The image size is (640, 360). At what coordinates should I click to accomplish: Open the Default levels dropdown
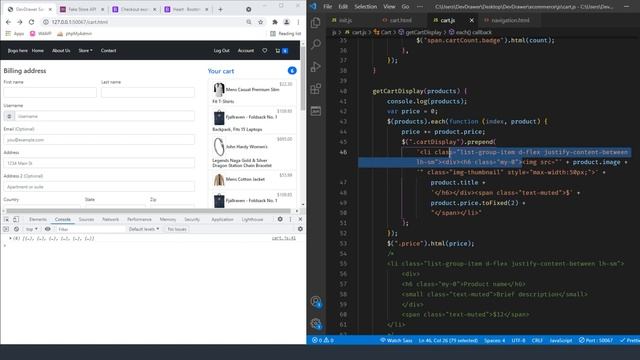tap(144, 229)
